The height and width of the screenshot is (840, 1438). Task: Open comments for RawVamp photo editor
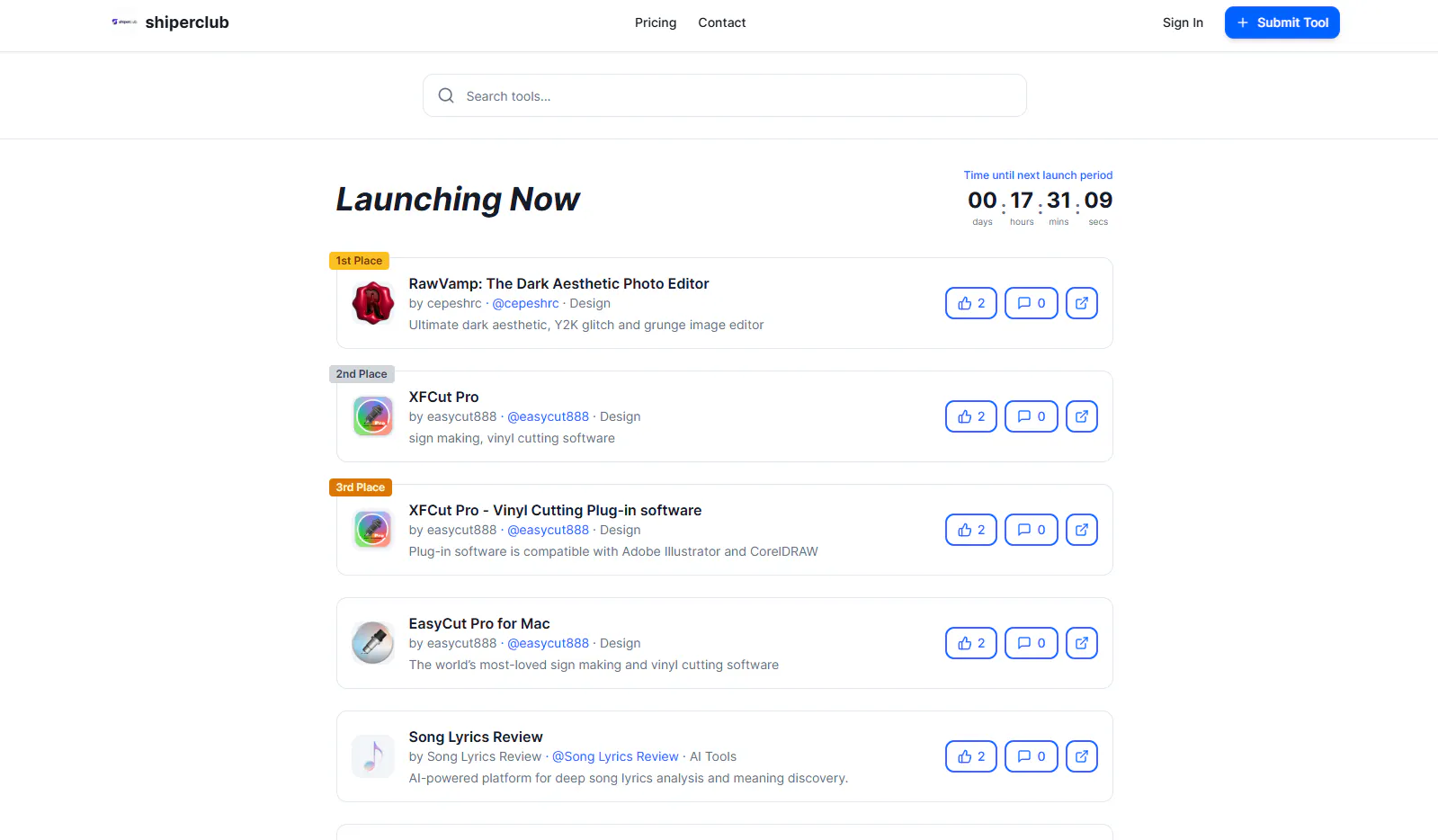click(1031, 303)
